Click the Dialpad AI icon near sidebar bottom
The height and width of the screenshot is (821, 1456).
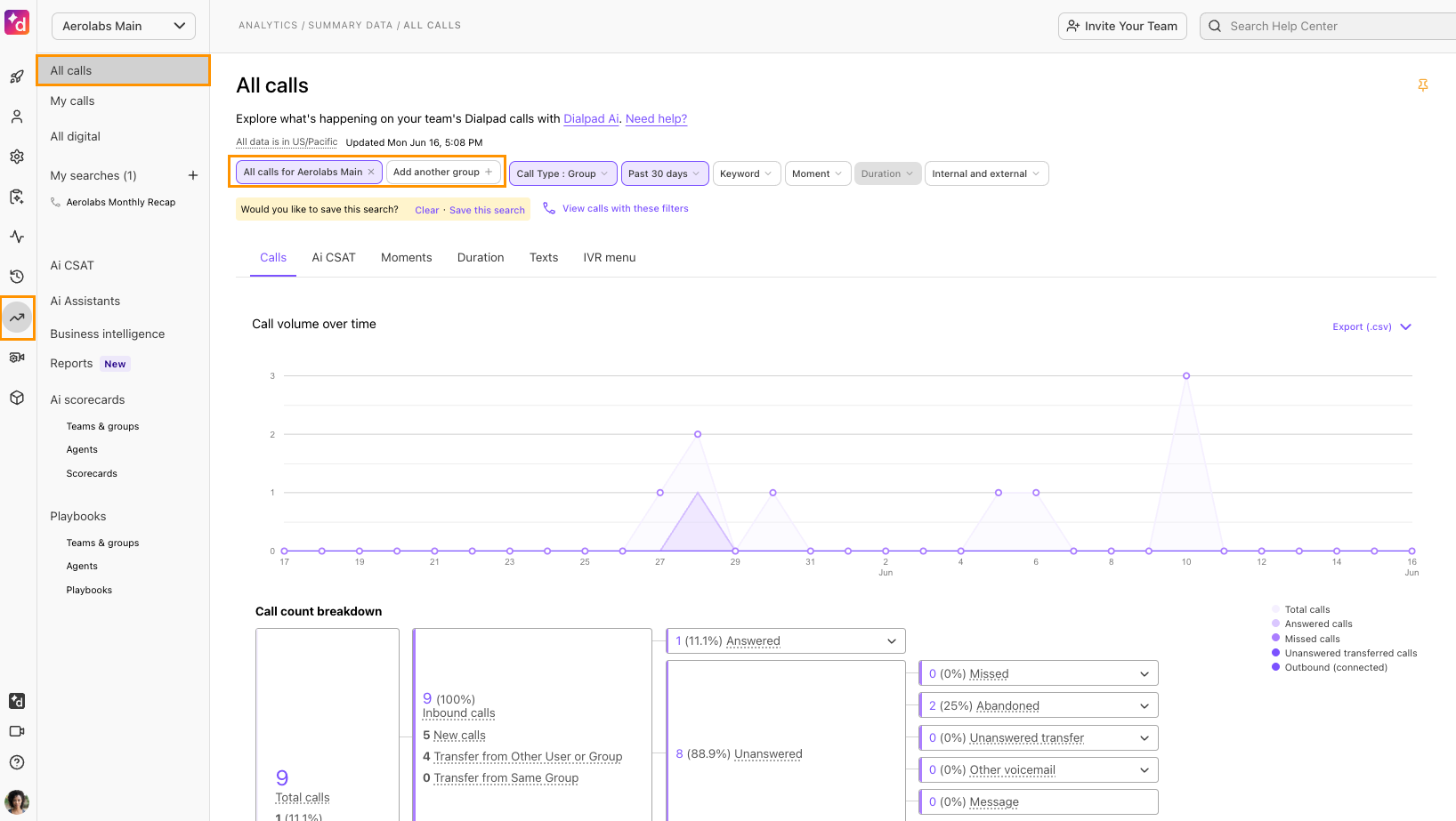coord(17,701)
